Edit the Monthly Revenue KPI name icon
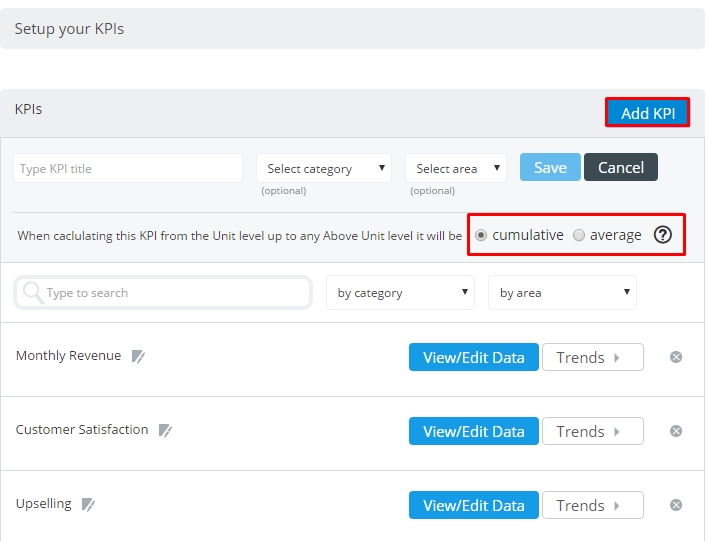Viewport: 708px width, 541px height. [138, 356]
